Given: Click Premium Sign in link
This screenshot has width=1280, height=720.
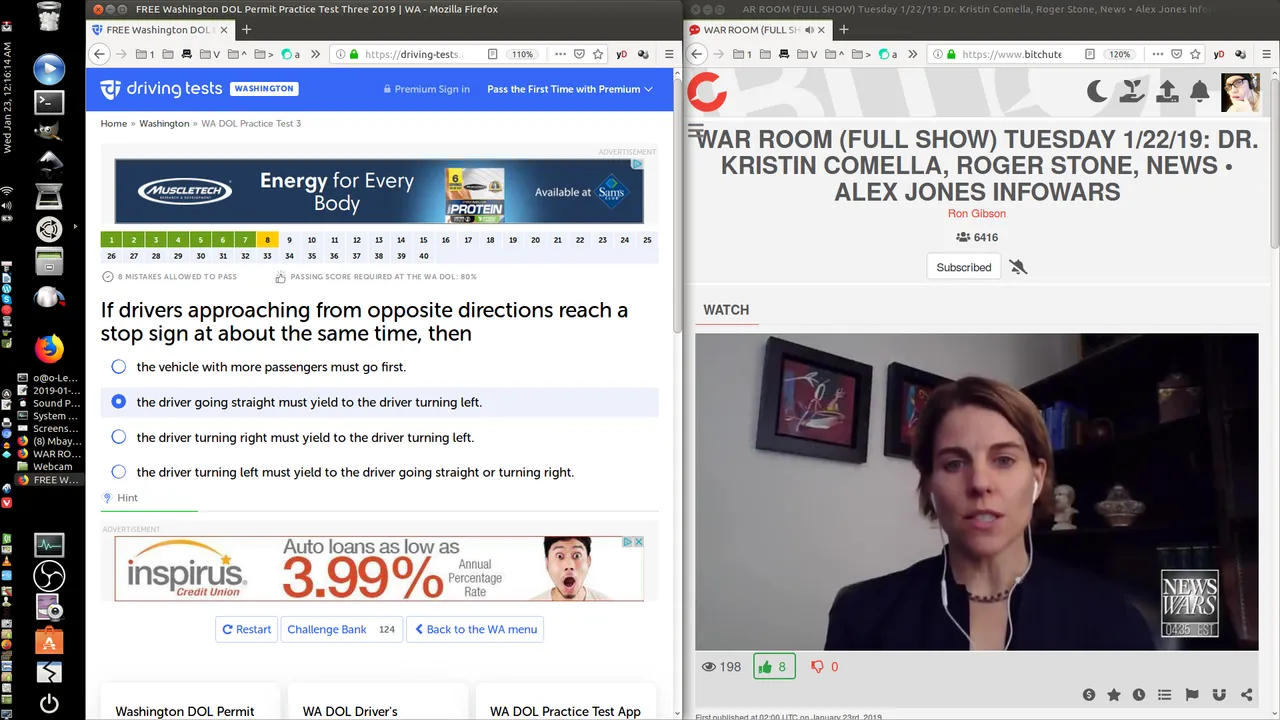Looking at the screenshot, I should (x=426, y=89).
